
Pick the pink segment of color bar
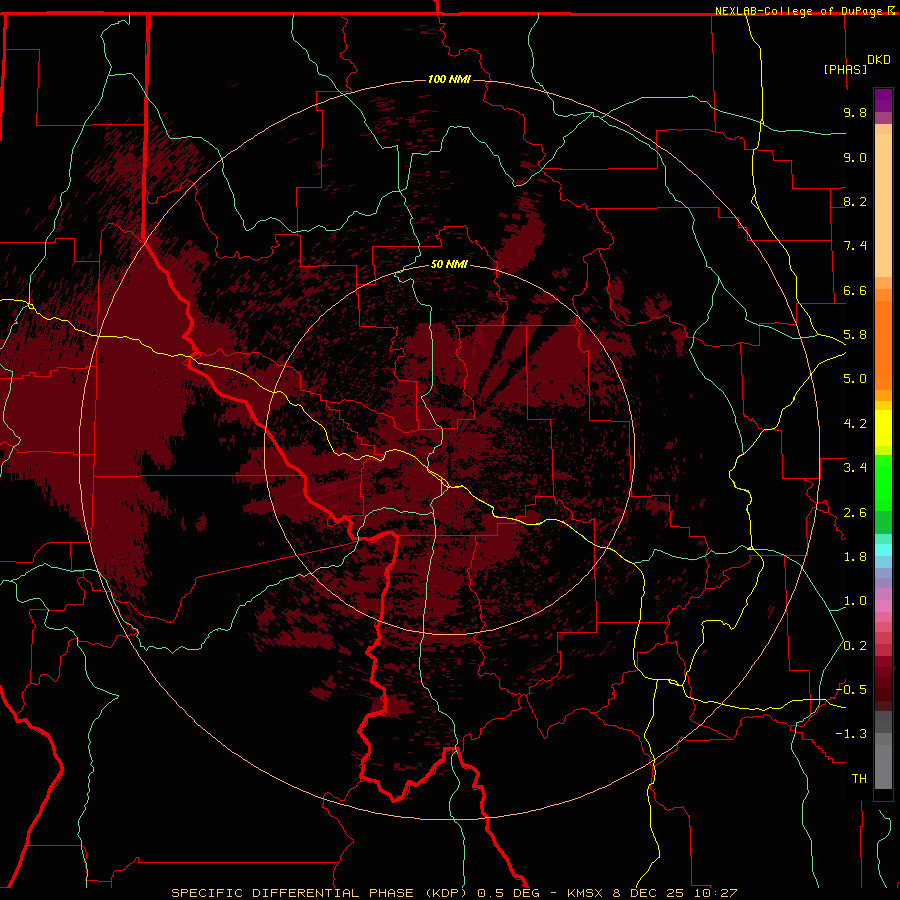(x=883, y=606)
